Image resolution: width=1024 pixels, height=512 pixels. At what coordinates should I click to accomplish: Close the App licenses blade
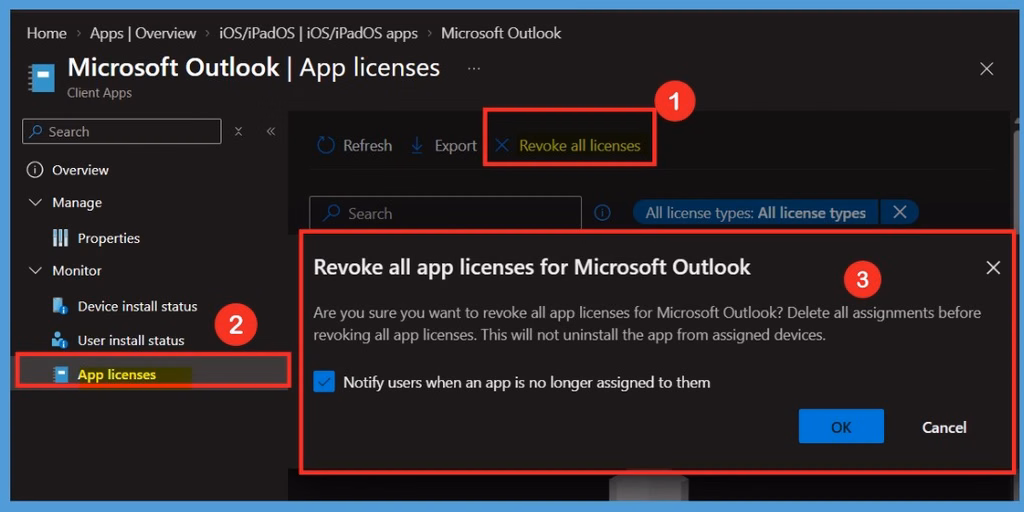pyautogui.click(x=987, y=69)
